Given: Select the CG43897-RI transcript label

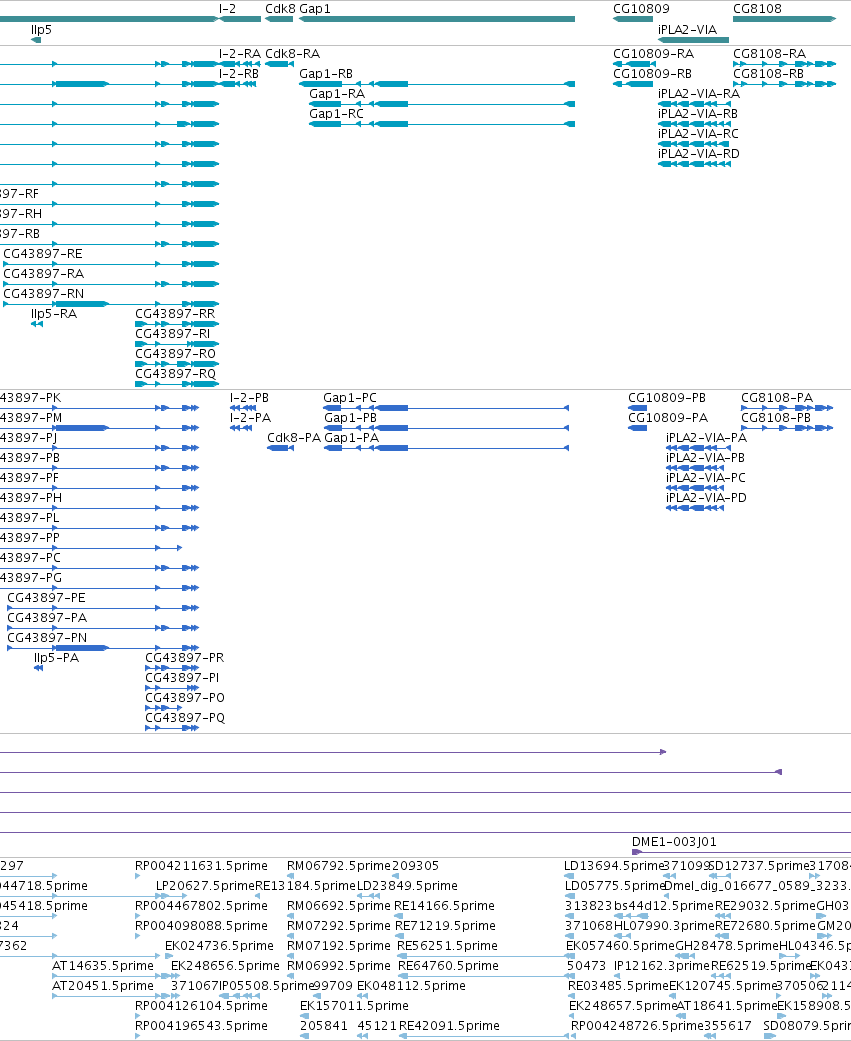Looking at the screenshot, I should [x=173, y=333].
